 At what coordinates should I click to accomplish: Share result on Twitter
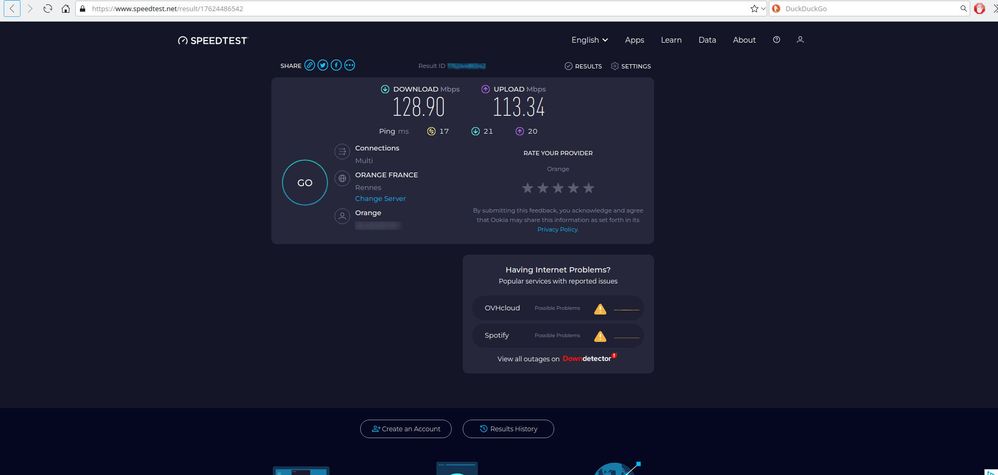pos(323,66)
